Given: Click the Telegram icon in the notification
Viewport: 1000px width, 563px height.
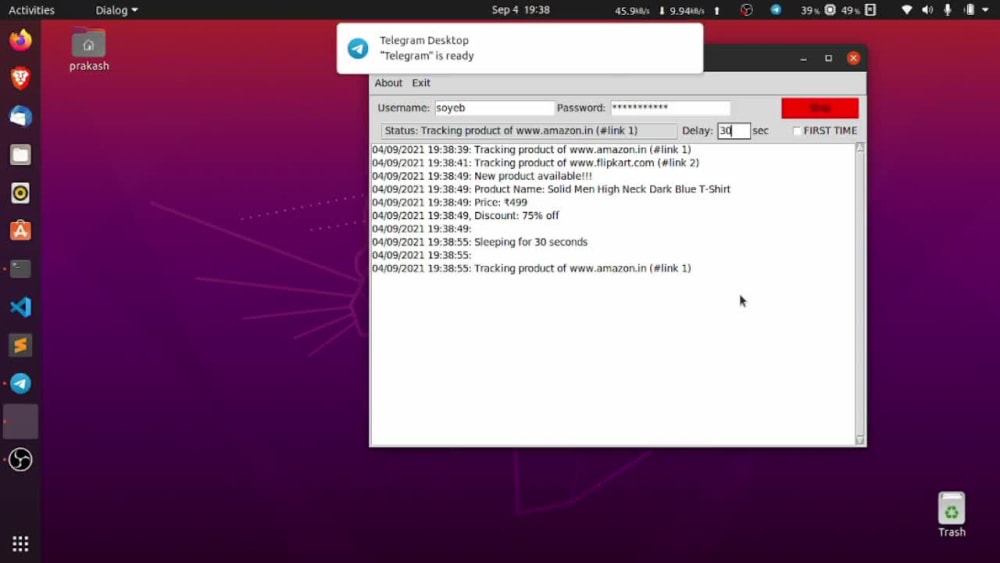Looking at the screenshot, I should click(x=358, y=48).
